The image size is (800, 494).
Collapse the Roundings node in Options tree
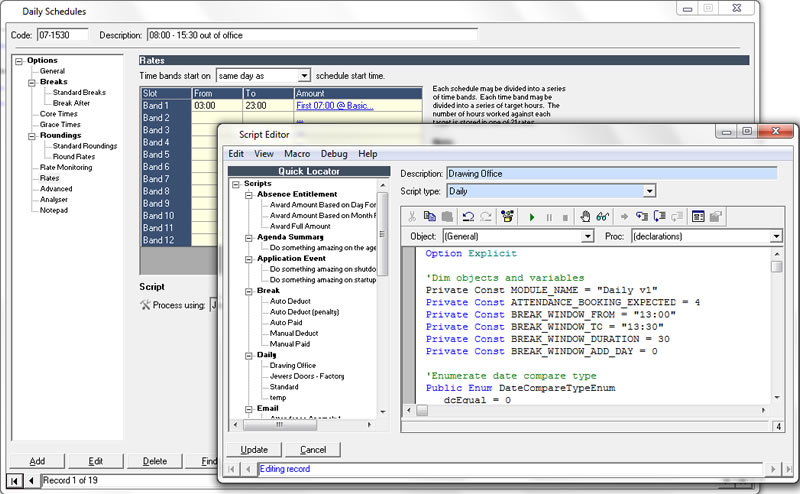tap(32, 135)
